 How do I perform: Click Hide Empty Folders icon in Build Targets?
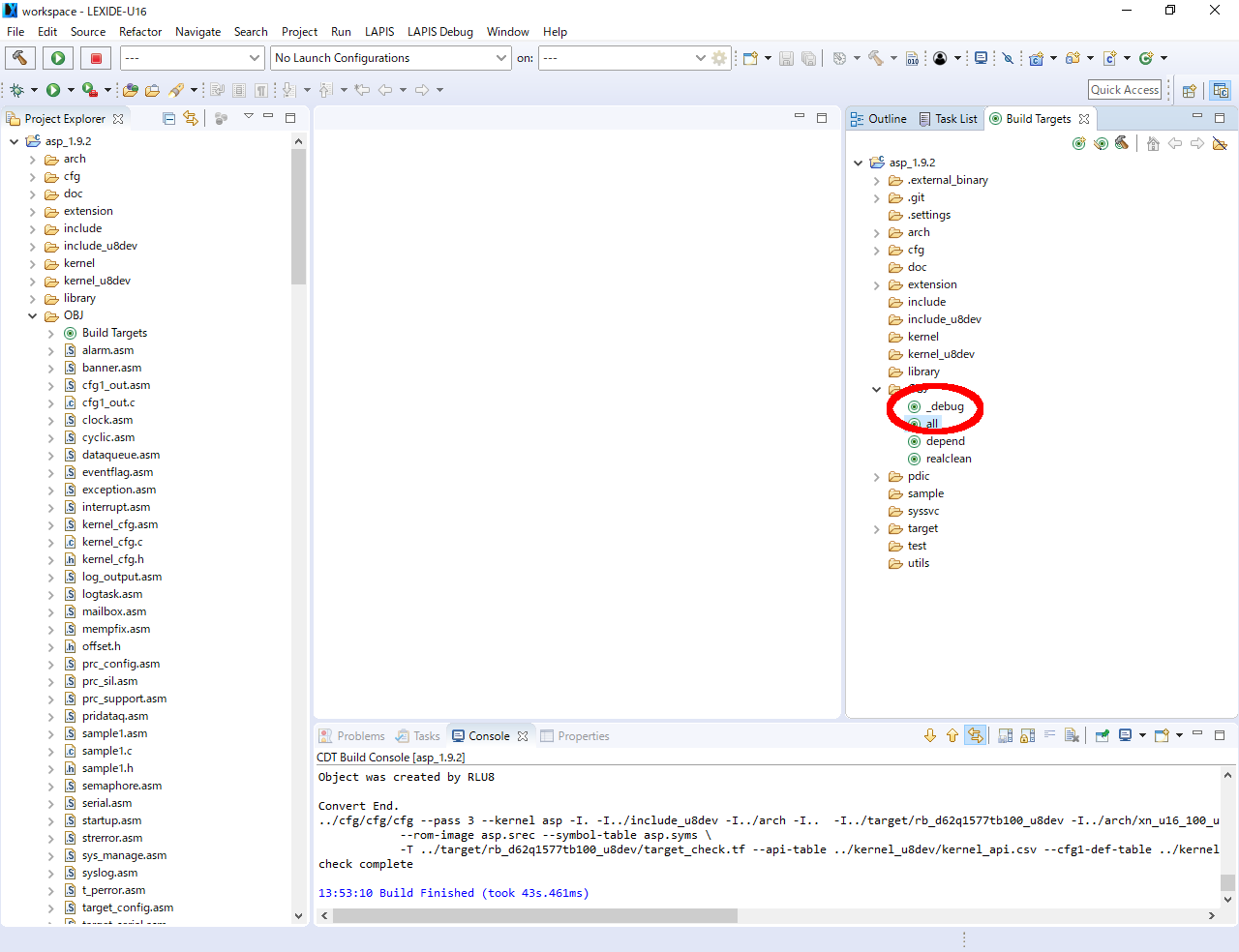click(1220, 143)
